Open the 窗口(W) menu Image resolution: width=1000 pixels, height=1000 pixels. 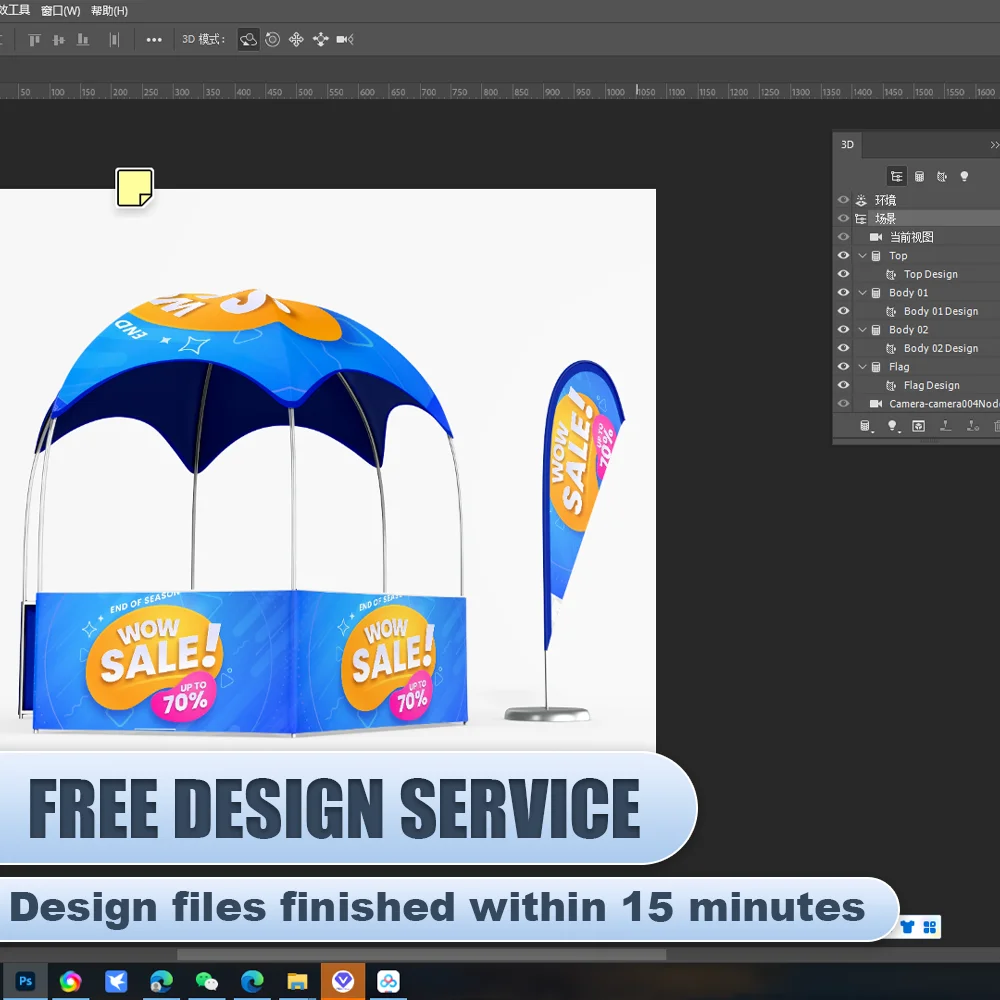(60, 11)
